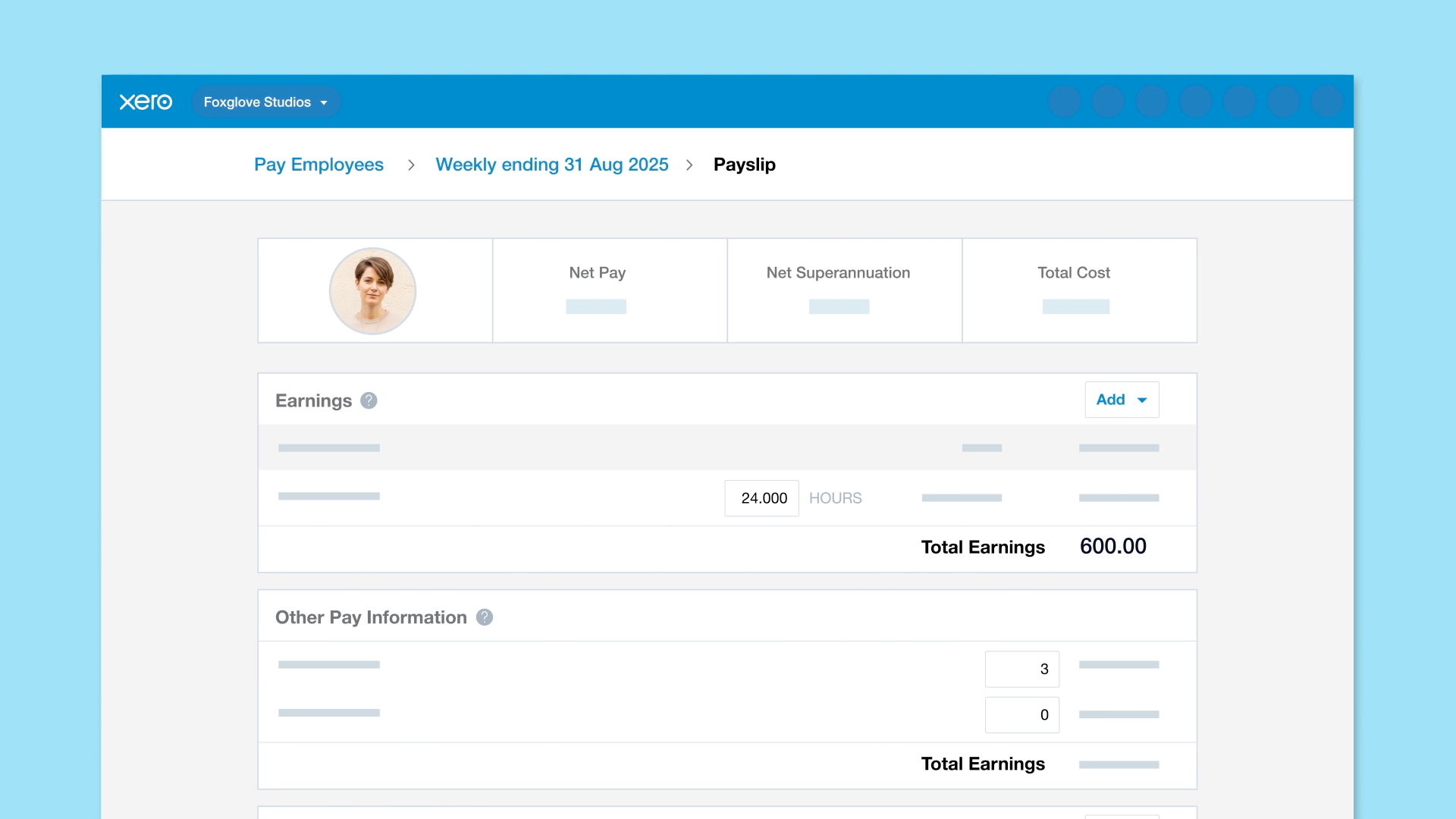
Task: Click the third circular header icon
Action: pos(1152,102)
